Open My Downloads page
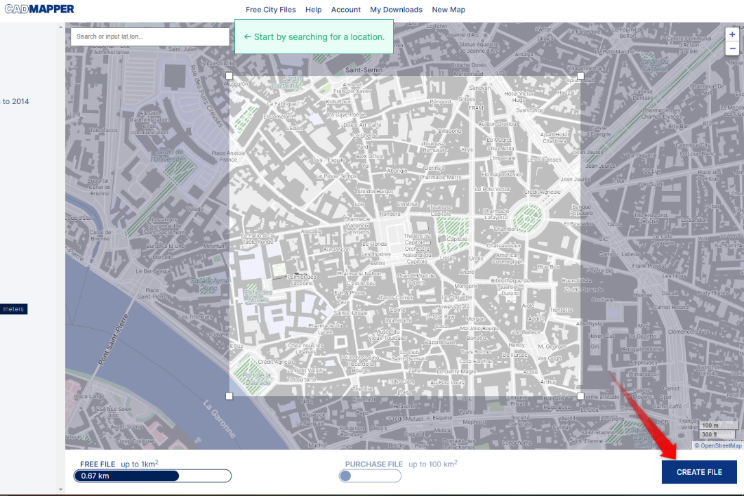This screenshot has width=744, height=496. click(x=396, y=9)
